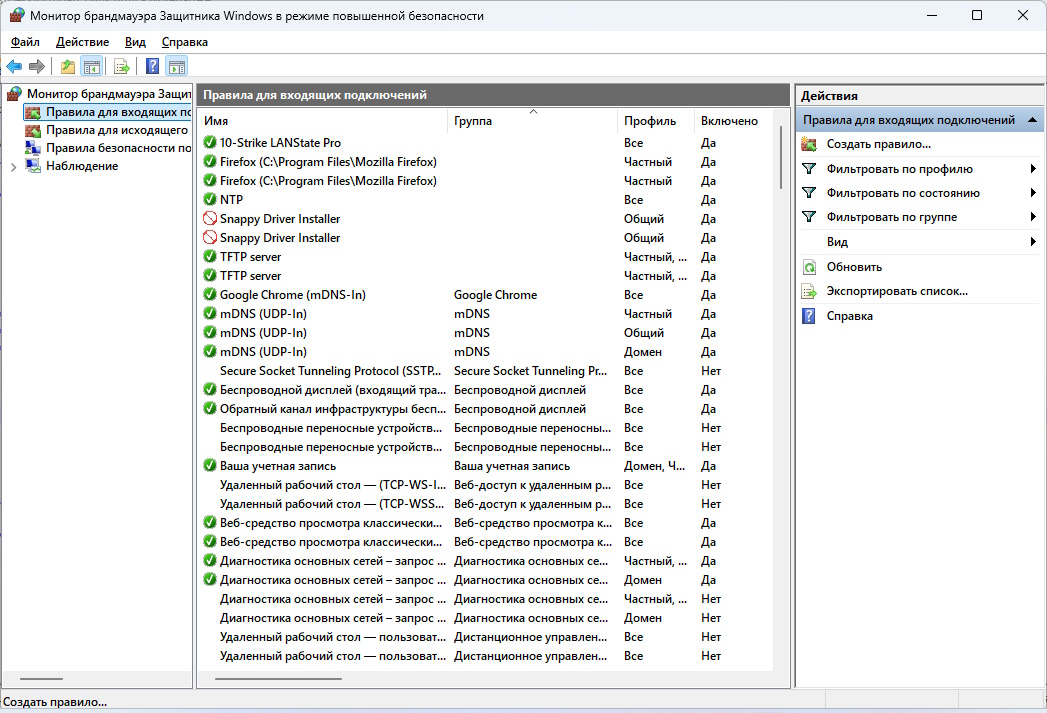Click the up-one-level folder icon in toolbar
Screen dimensions: 1047x713
67,67
